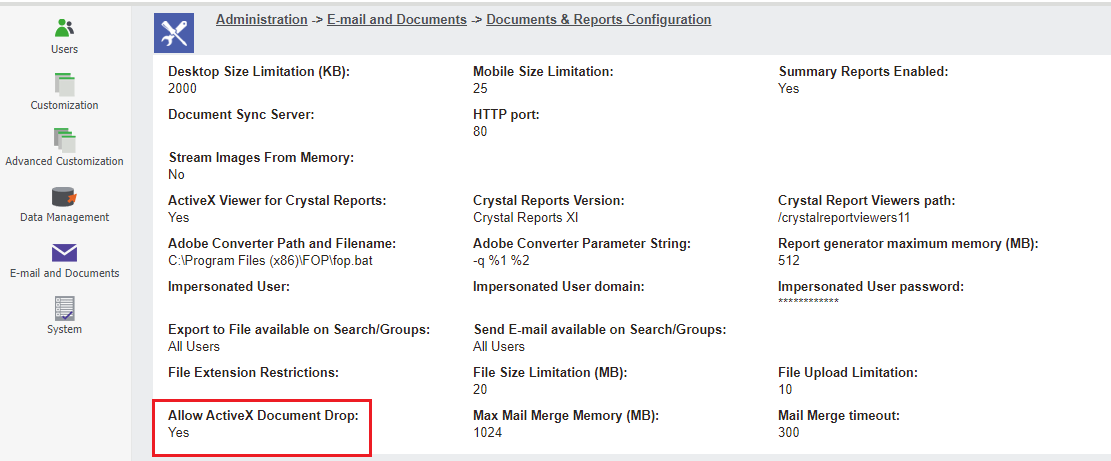Click the Impersonated User label
This screenshot has width=1111, height=461.
(230, 287)
